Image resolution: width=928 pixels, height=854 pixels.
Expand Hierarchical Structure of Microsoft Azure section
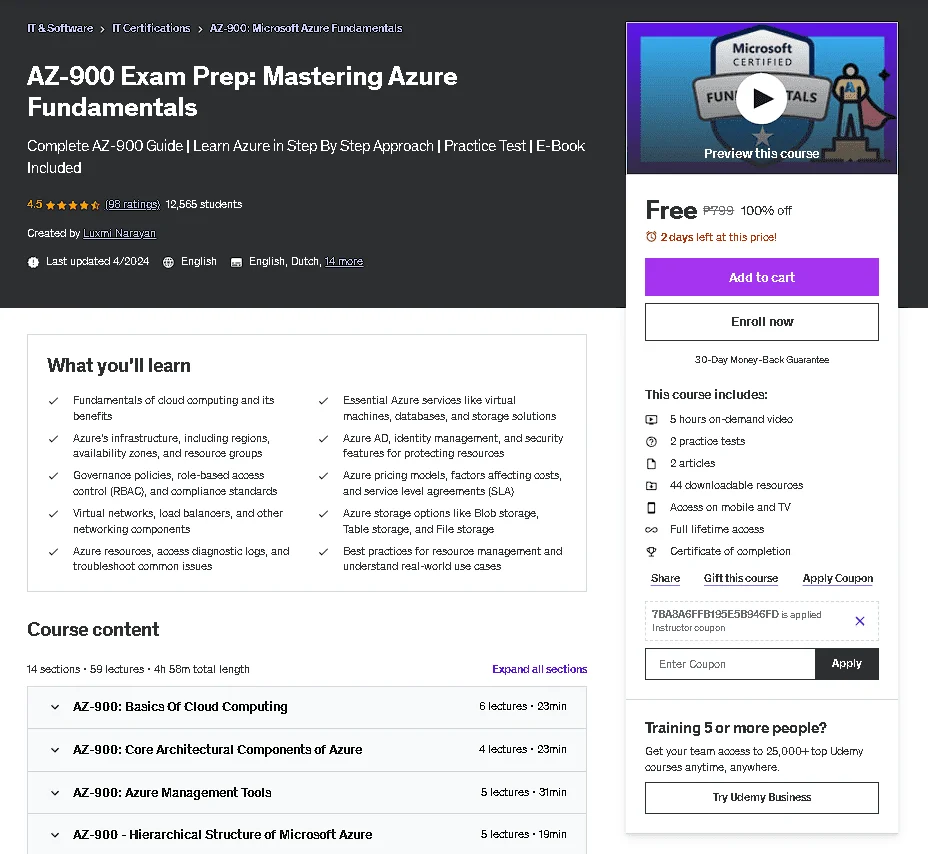pos(307,834)
